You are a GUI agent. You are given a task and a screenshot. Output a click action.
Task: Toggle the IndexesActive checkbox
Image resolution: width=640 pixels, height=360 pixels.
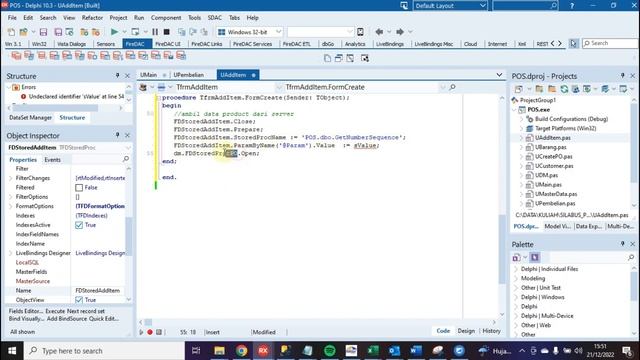(x=79, y=225)
